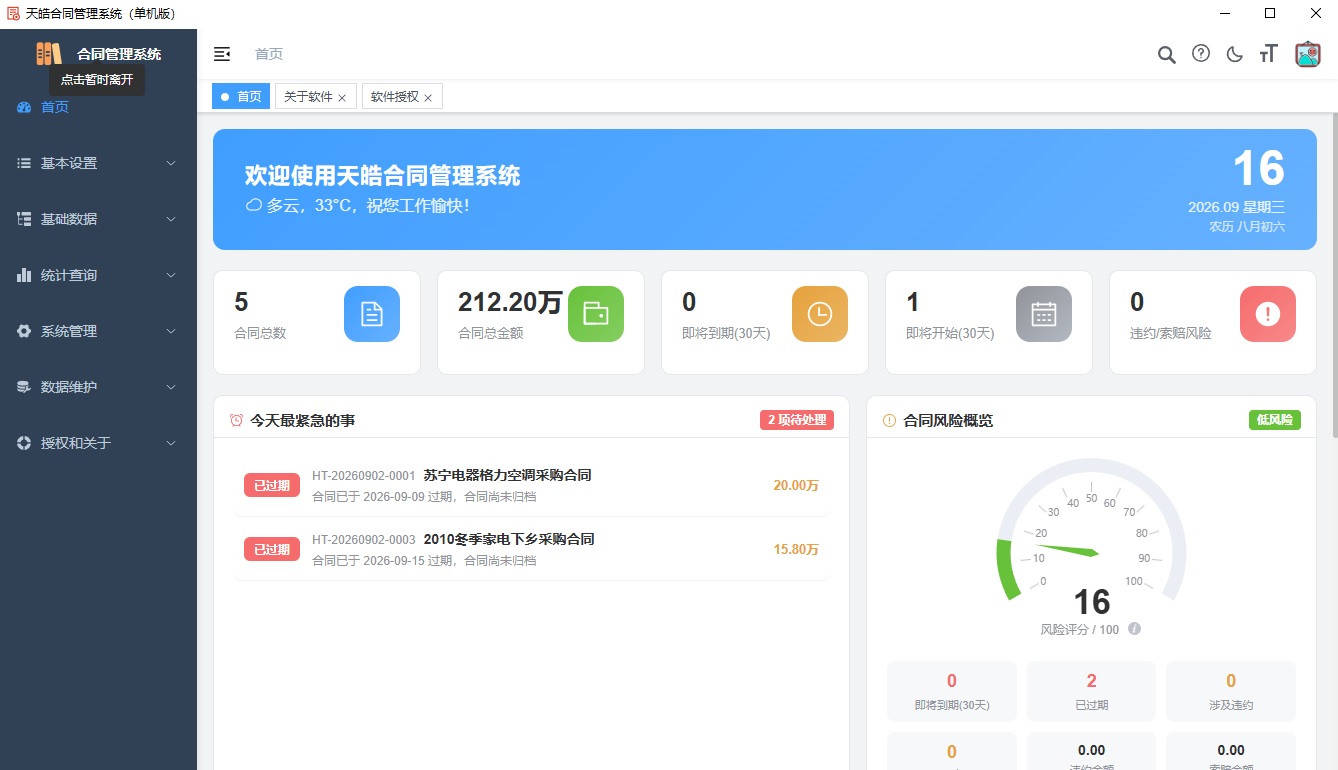Click contract number HT-20260902-0001

364,476
